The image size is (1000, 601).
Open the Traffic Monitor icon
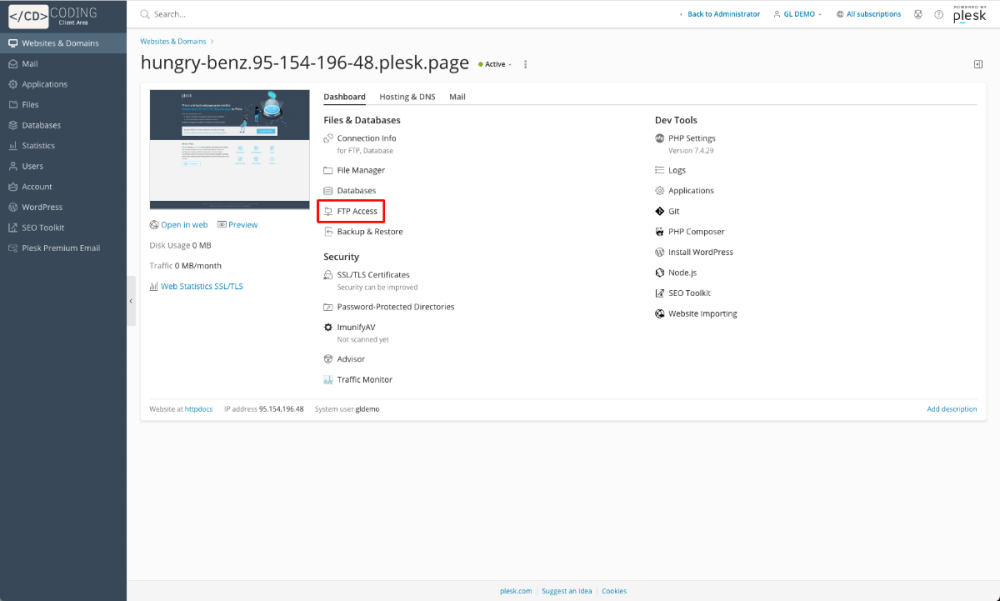(328, 380)
